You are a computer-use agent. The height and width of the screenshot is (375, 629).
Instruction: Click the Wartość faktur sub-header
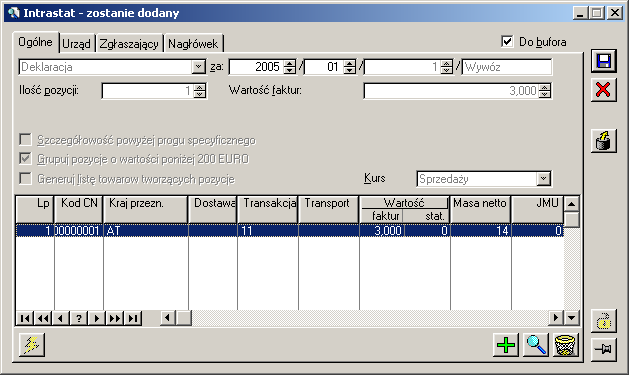click(x=381, y=216)
